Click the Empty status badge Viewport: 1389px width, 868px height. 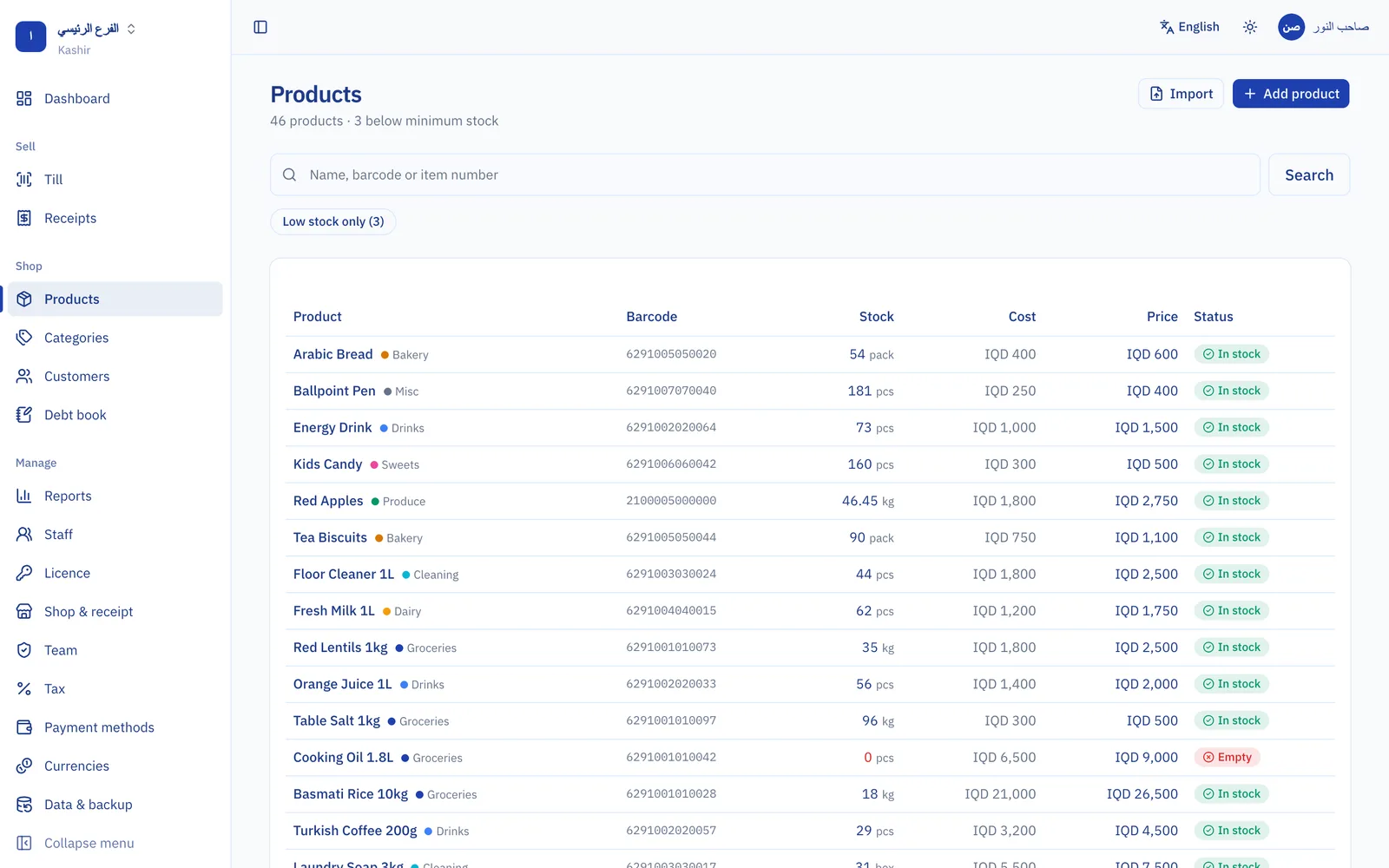click(x=1227, y=758)
